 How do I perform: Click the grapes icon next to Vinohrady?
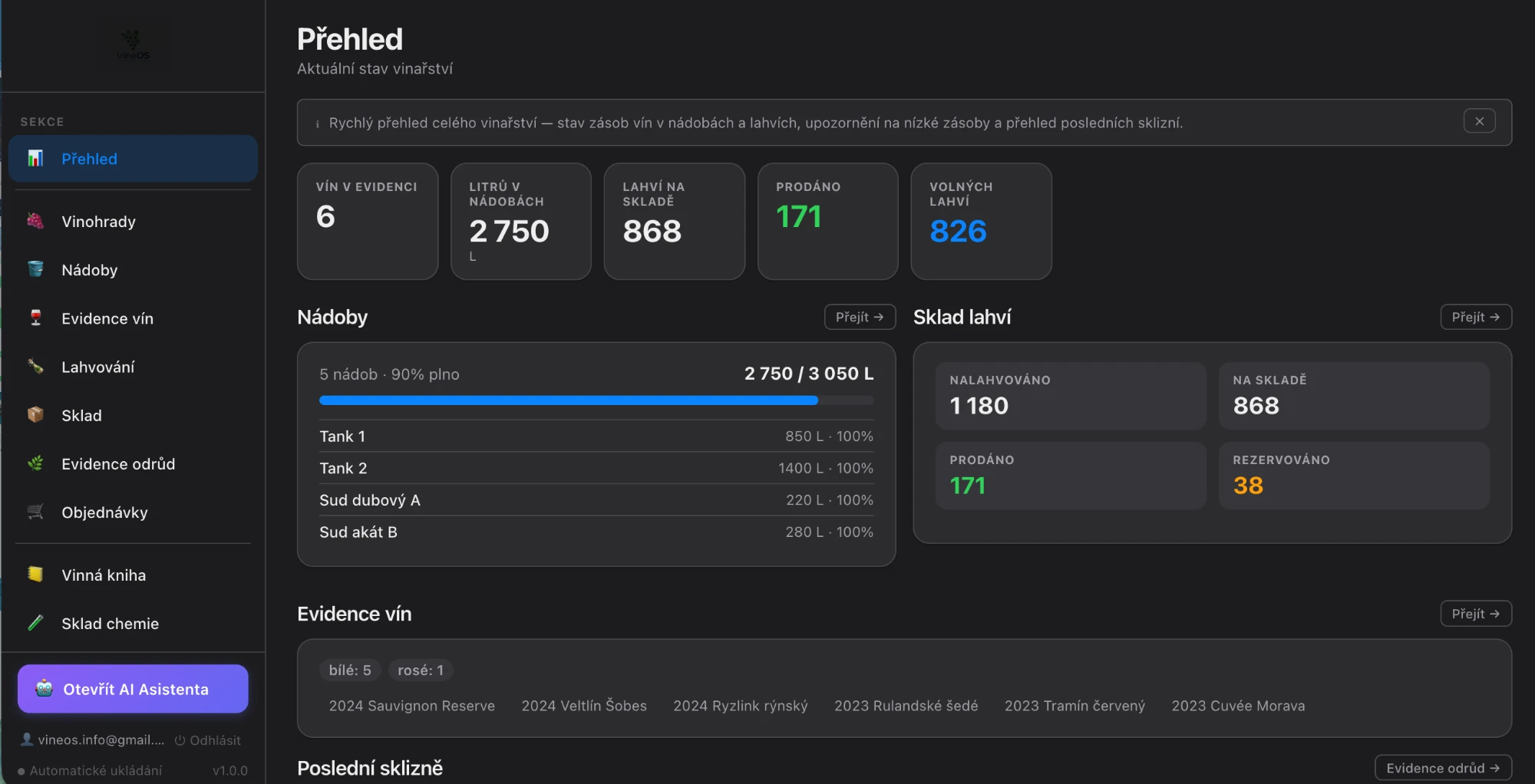point(35,221)
